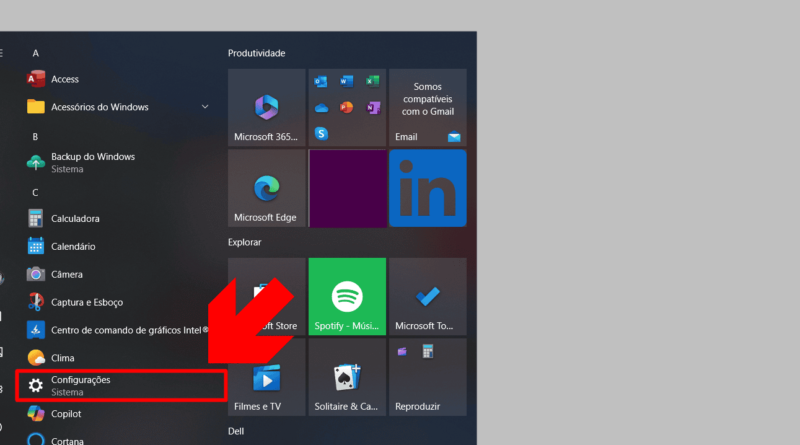Open the Microsoft Store tile

267,296
